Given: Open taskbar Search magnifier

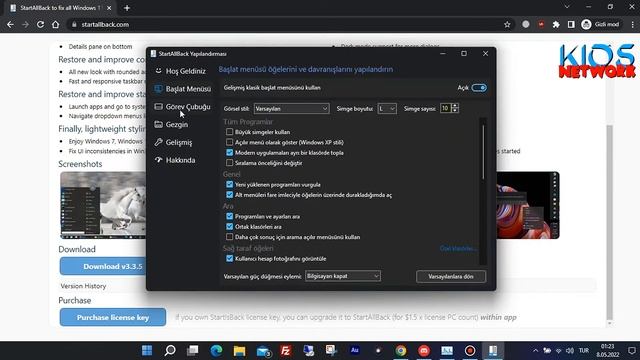Looking at the screenshot, I should (170, 350).
